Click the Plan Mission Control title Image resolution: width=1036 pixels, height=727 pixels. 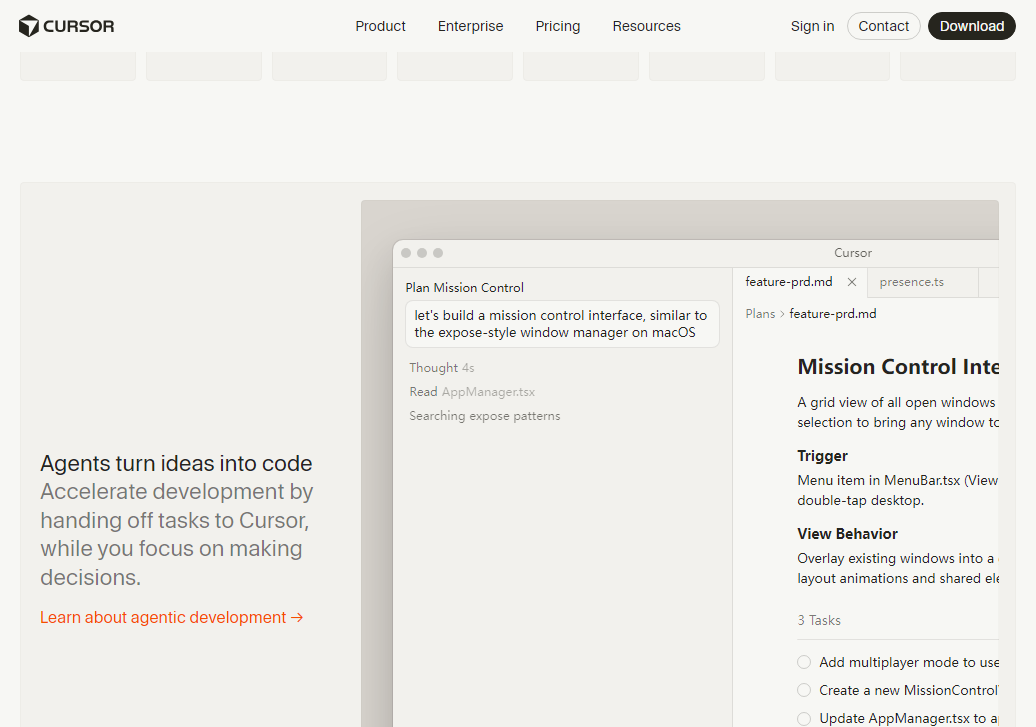464,287
